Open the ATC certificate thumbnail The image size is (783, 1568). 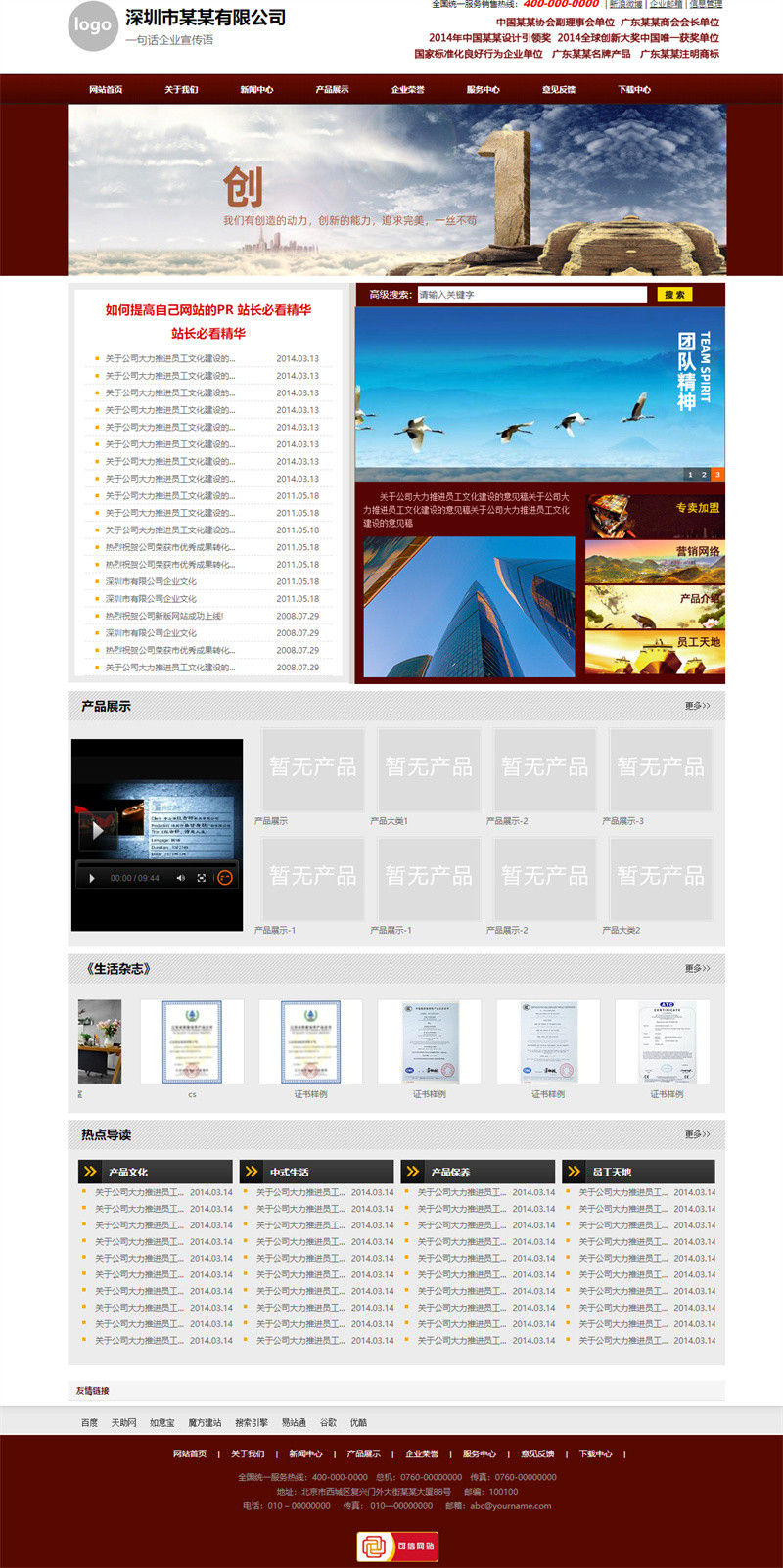coord(667,1041)
